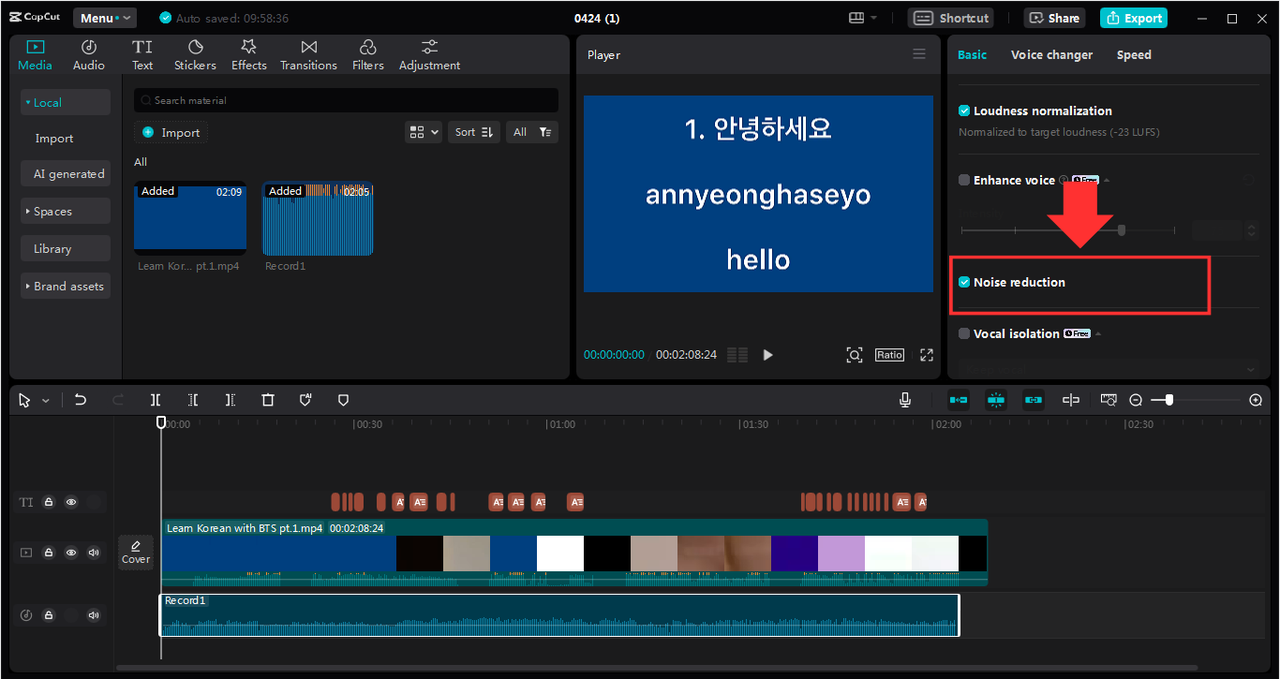The height and width of the screenshot is (679, 1280).
Task: Collapse the Local section
Action: click(x=65, y=102)
